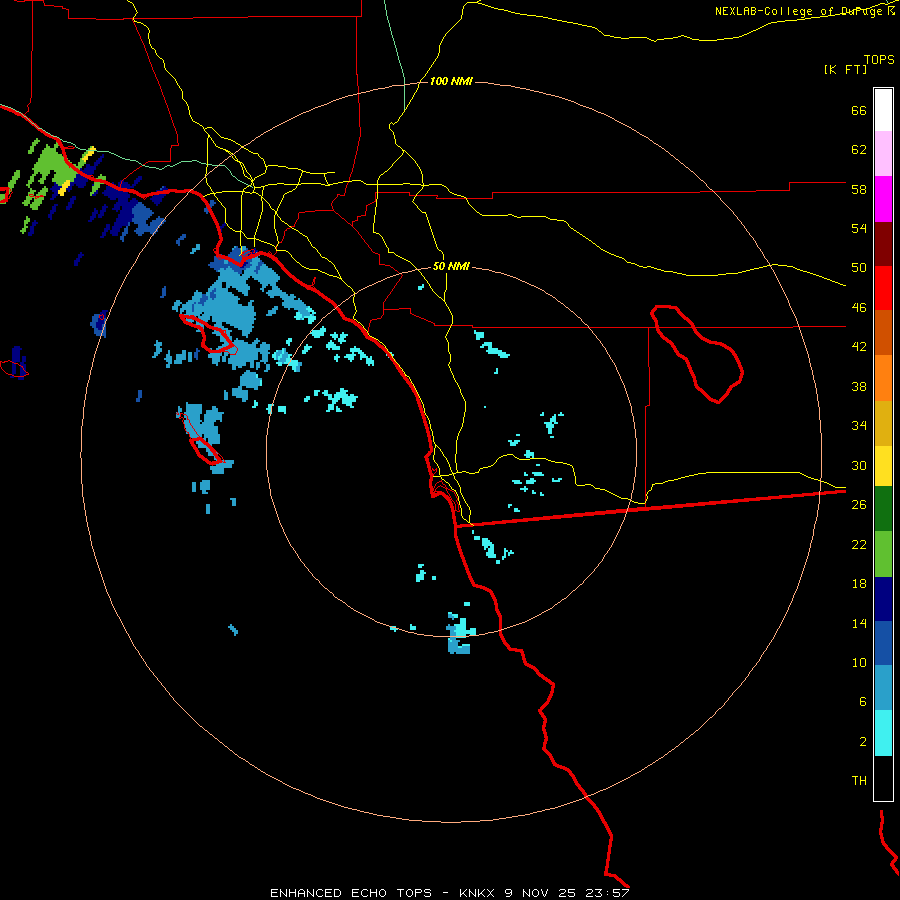The height and width of the screenshot is (900, 900).
Task: Click the 50 NMI range ring label
Action: (x=451, y=266)
